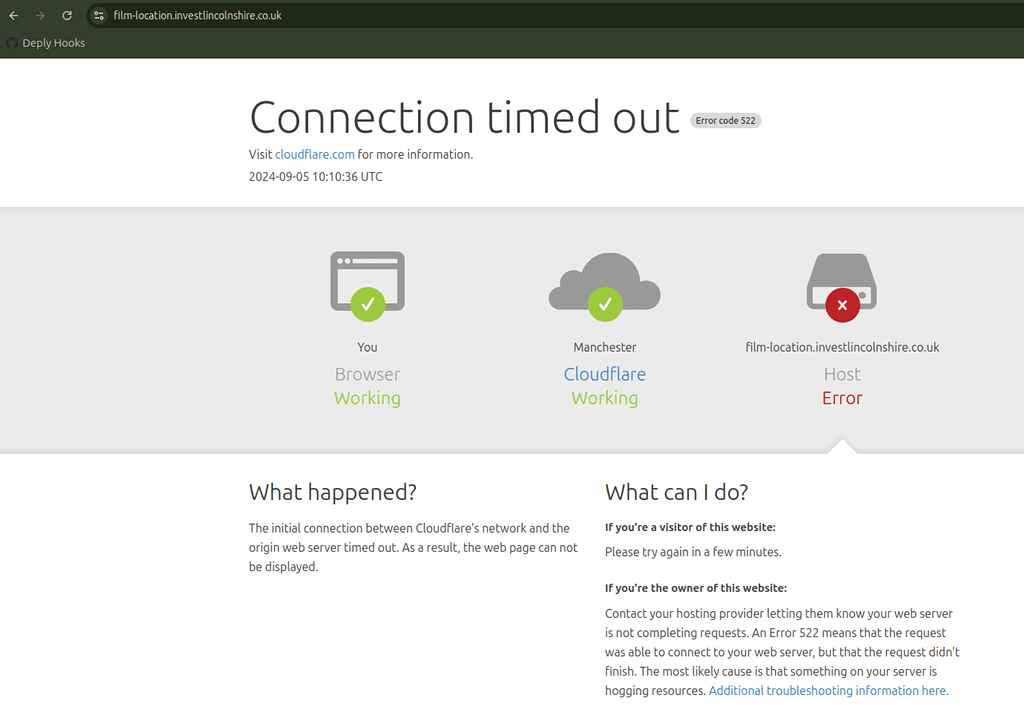Viewport: 1024px width, 715px height.
Task: Click the What can I do? heading
Action: coord(677,492)
